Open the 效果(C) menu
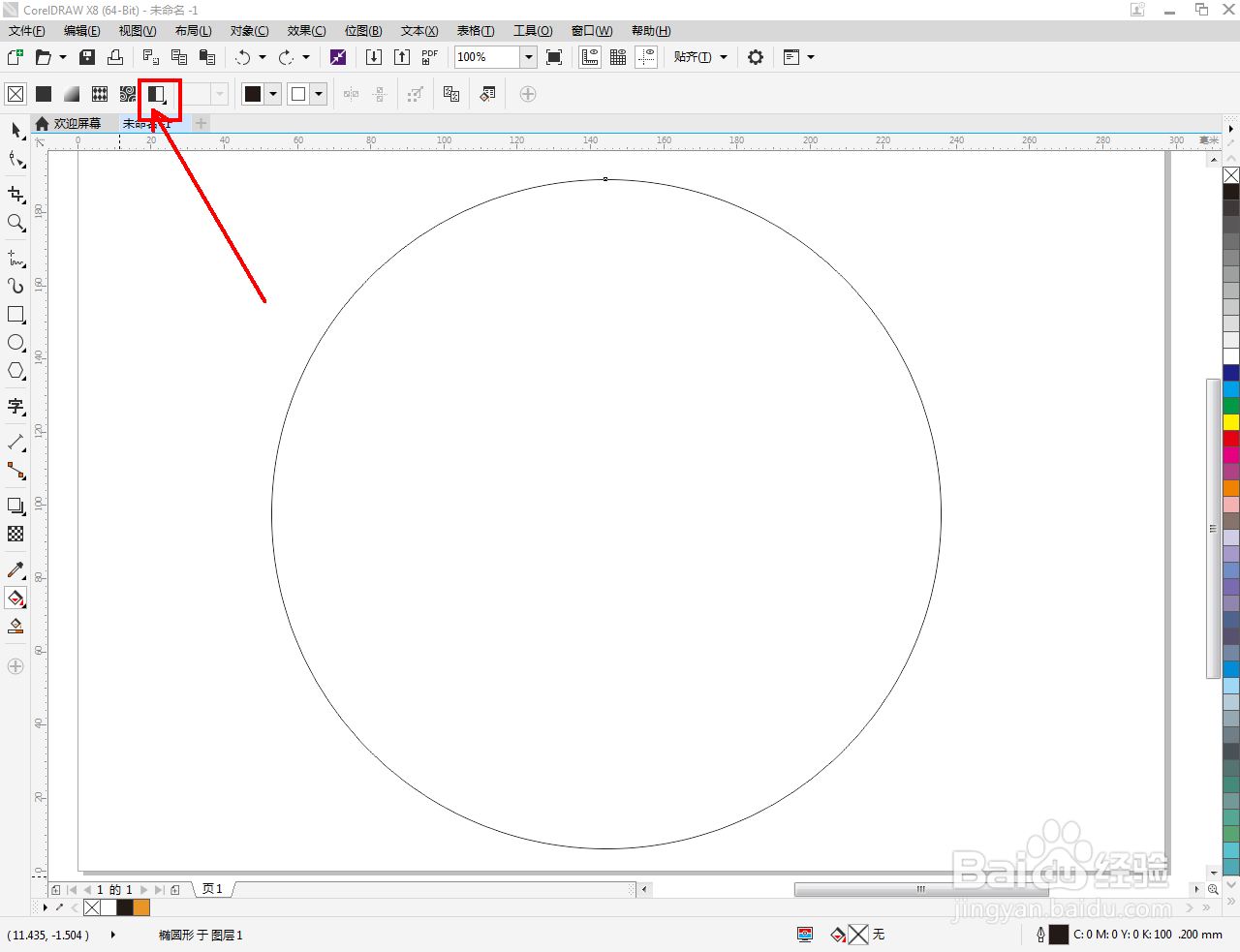Viewport: 1240px width, 952px height. tap(306, 31)
